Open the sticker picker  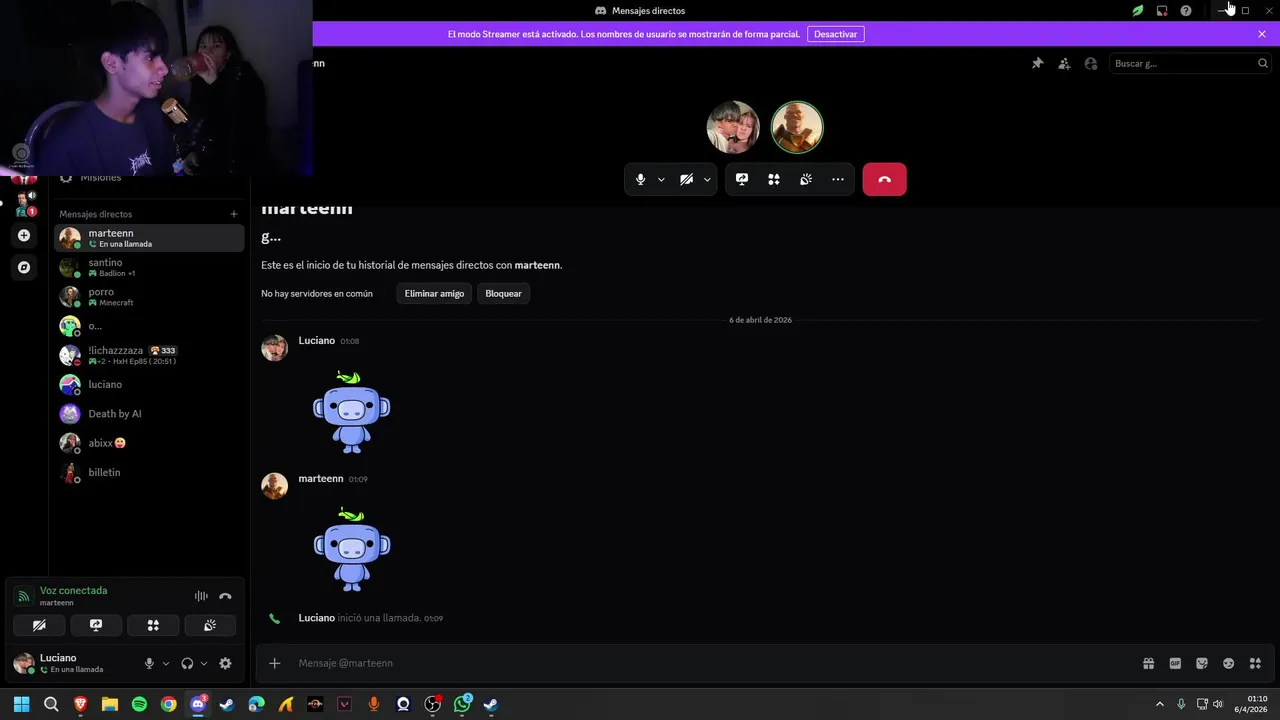coord(1202,663)
